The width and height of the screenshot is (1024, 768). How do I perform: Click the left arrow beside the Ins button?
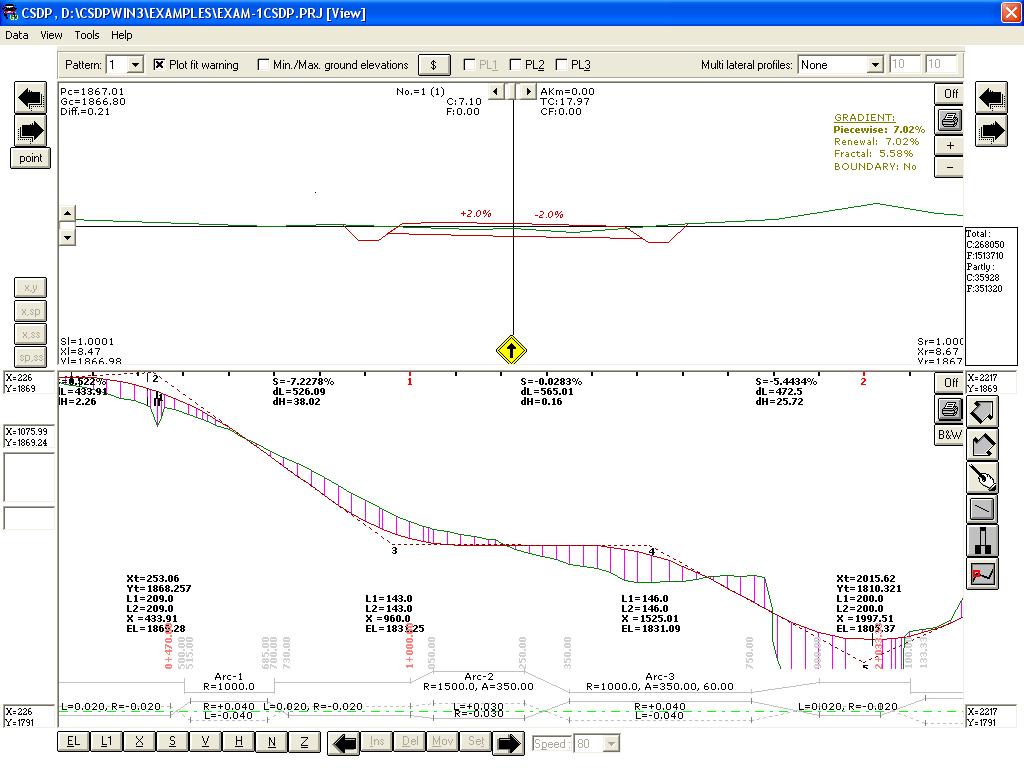(344, 743)
